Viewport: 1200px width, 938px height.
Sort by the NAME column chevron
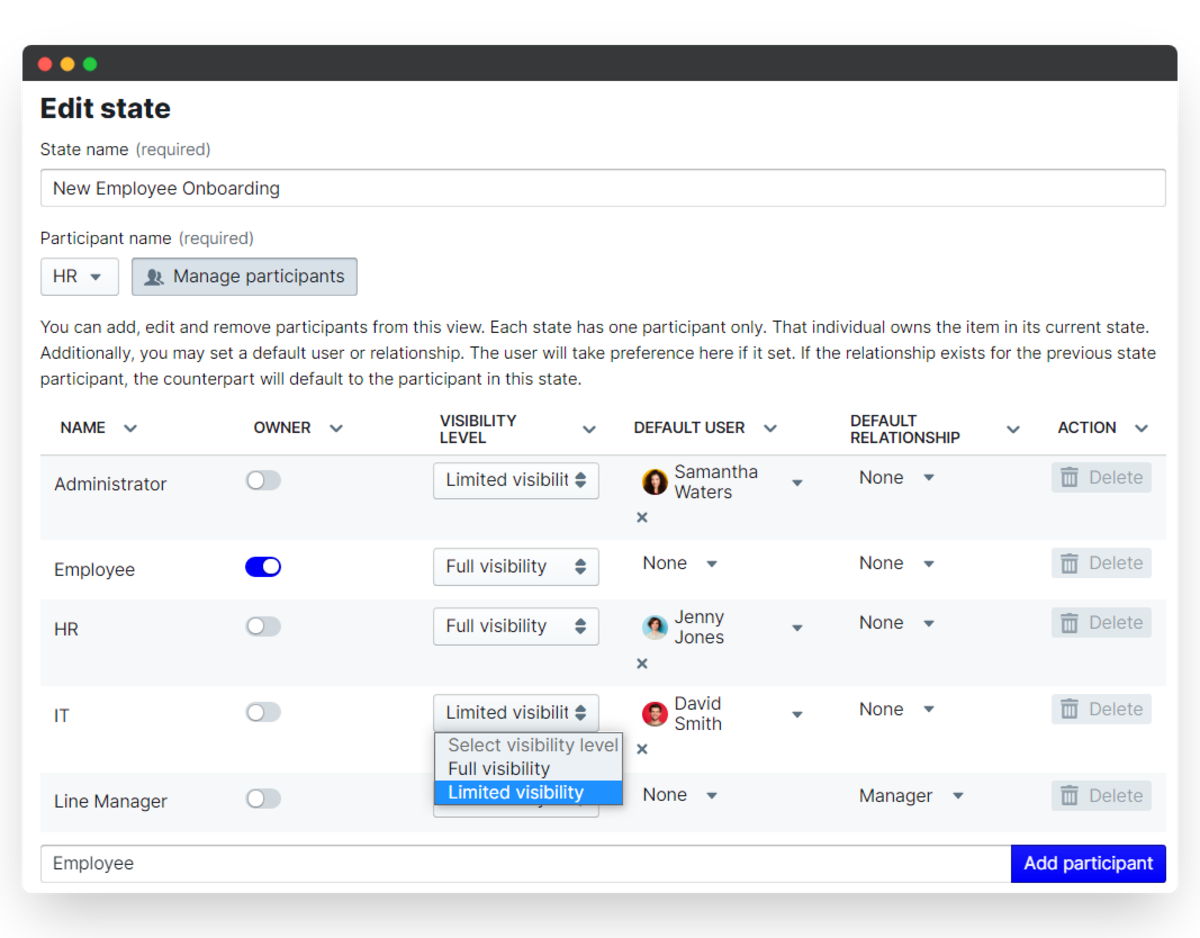[x=130, y=428]
